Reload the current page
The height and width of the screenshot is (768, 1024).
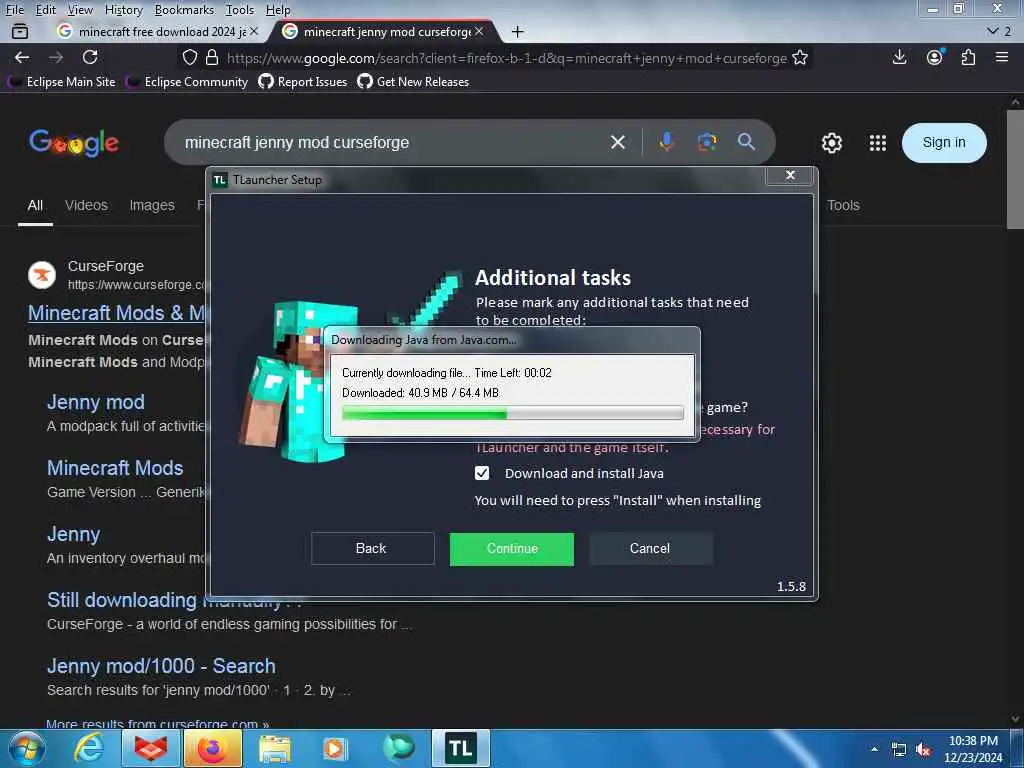(x=90, y=57)
